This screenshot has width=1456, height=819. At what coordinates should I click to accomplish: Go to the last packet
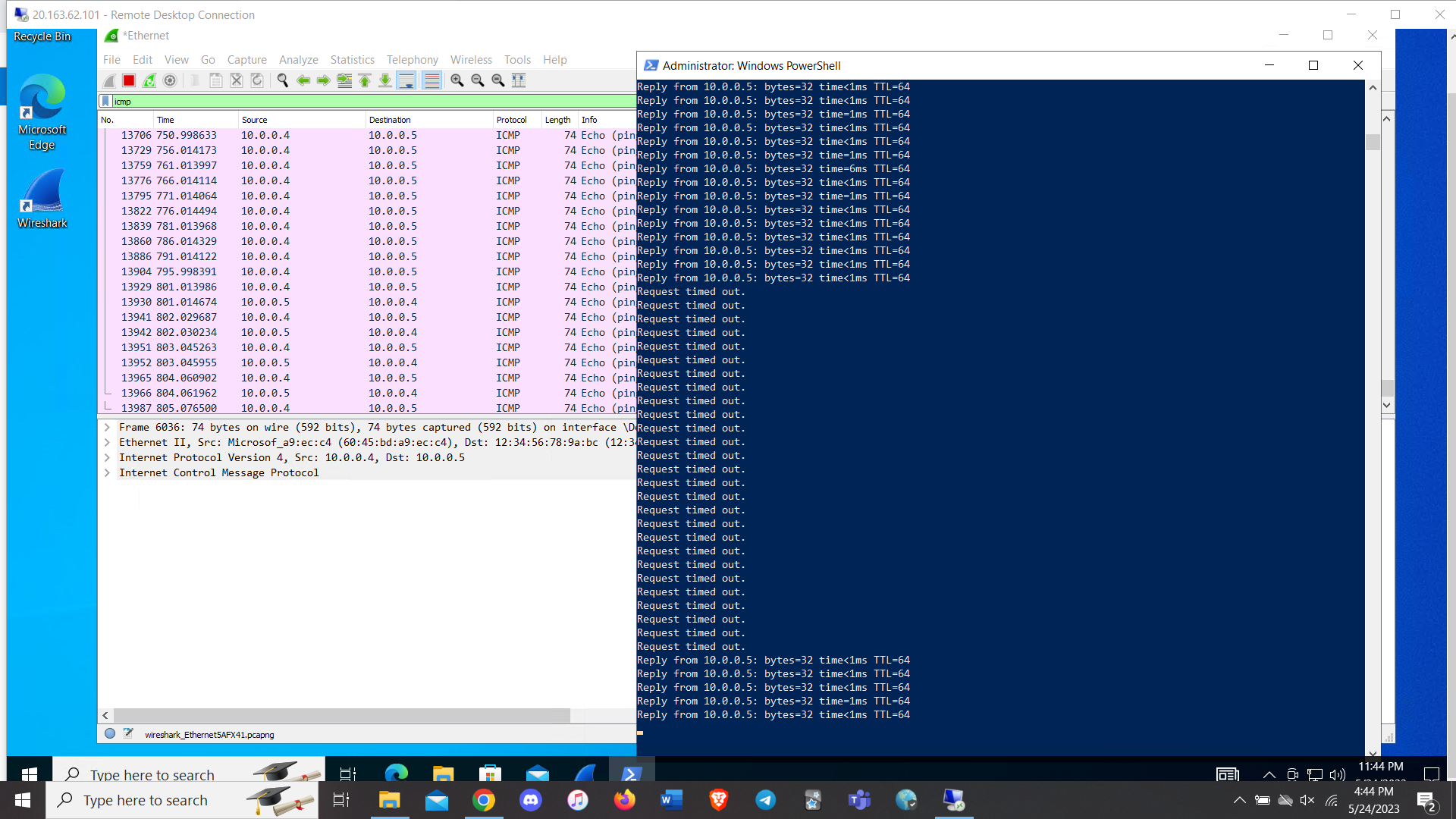(384, 80)
